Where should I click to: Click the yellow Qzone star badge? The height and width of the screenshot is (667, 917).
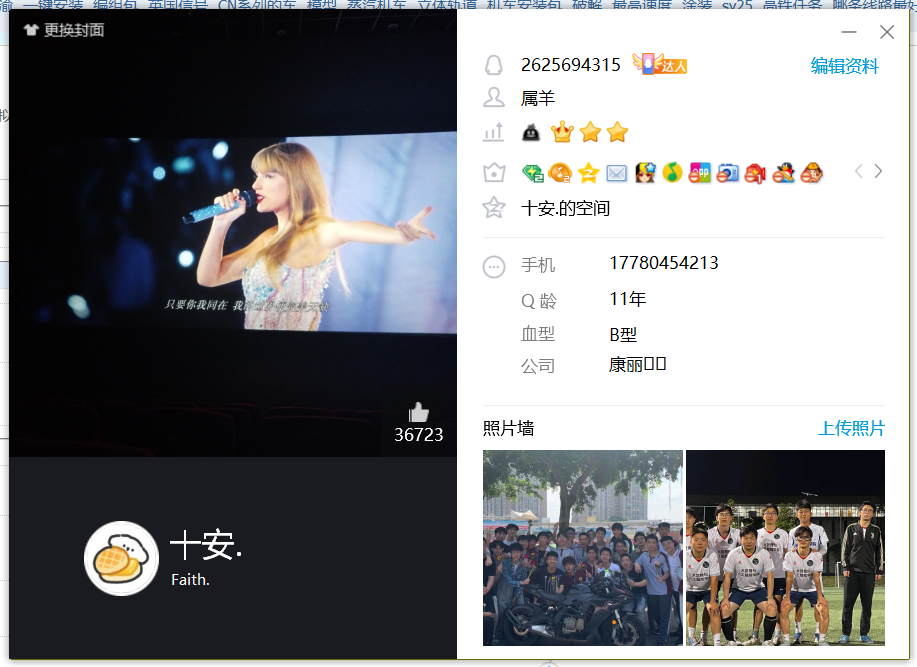588,173
